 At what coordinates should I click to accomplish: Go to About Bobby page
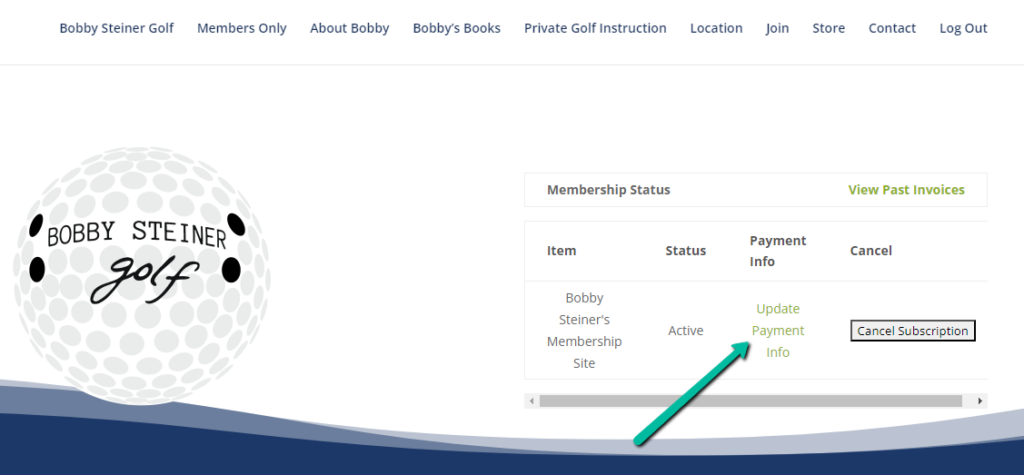click(x=349, y=28)
